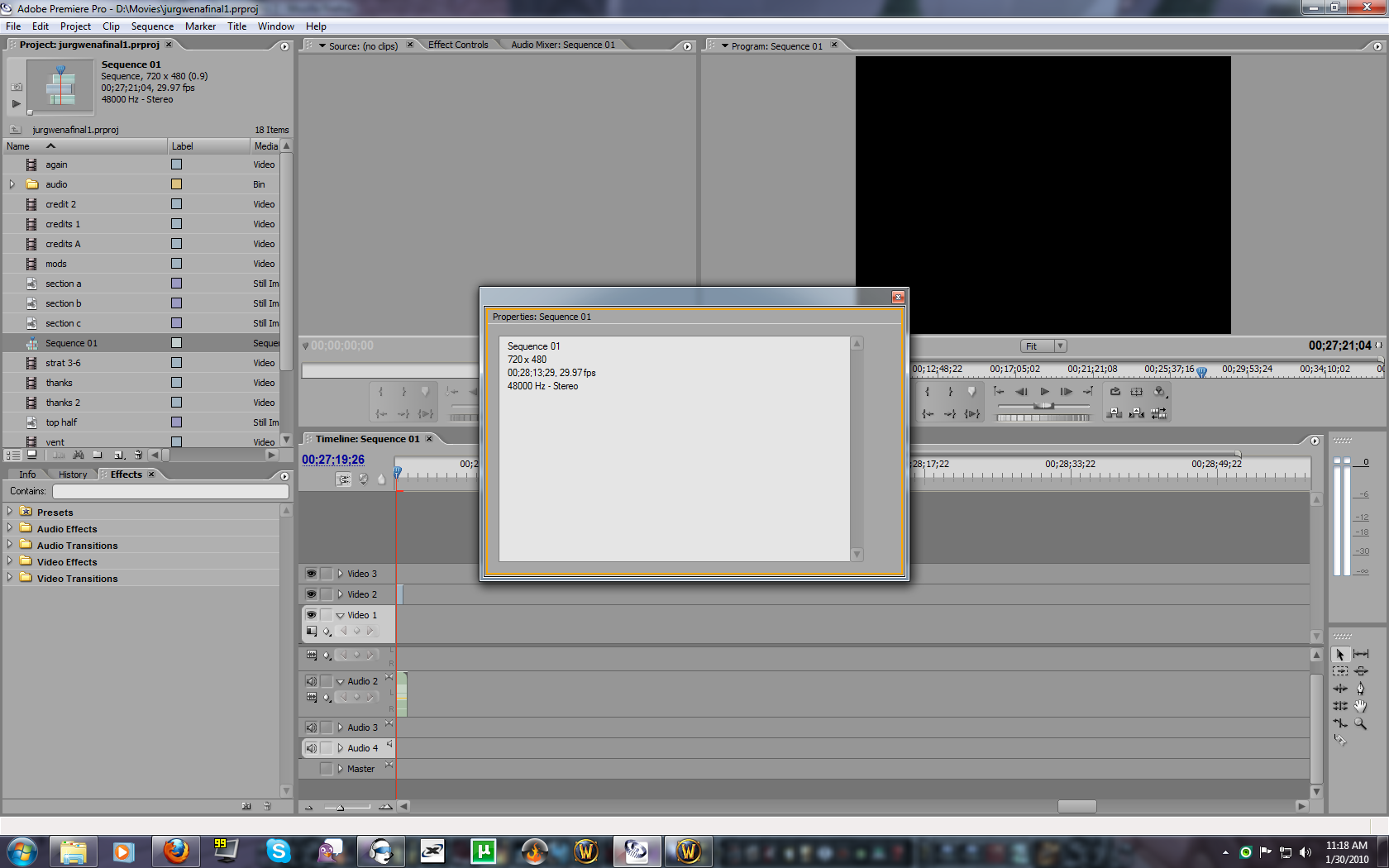The image size is (1389, 868).
Task: Click the Lift button
Action: [x=1115, y=413]
